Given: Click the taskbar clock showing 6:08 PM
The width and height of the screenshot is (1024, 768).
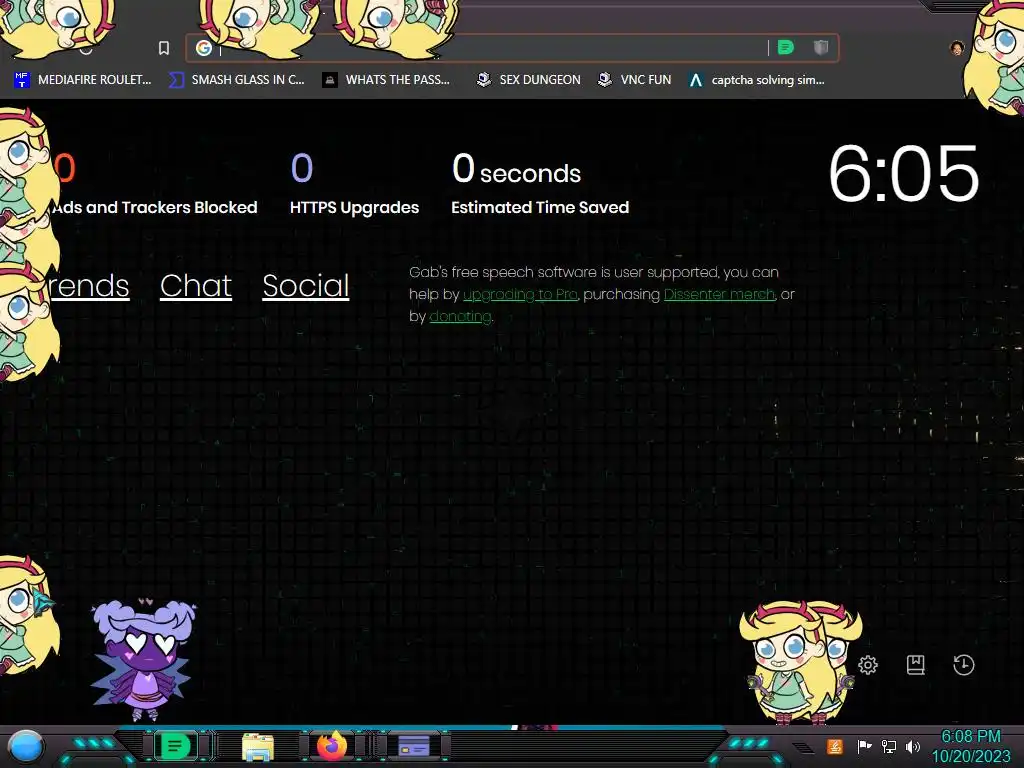Looking at the screenshot, I should click(971, 746).
